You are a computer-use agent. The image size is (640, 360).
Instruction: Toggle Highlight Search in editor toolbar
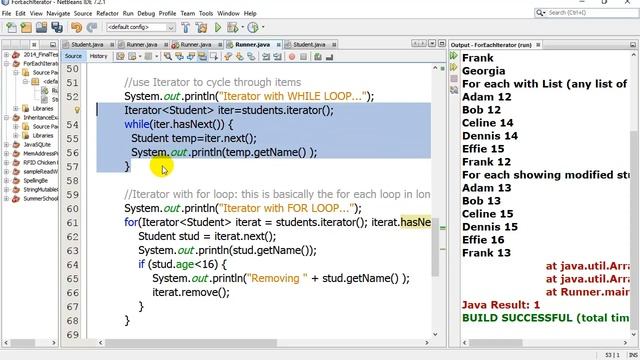coord(202,56)
